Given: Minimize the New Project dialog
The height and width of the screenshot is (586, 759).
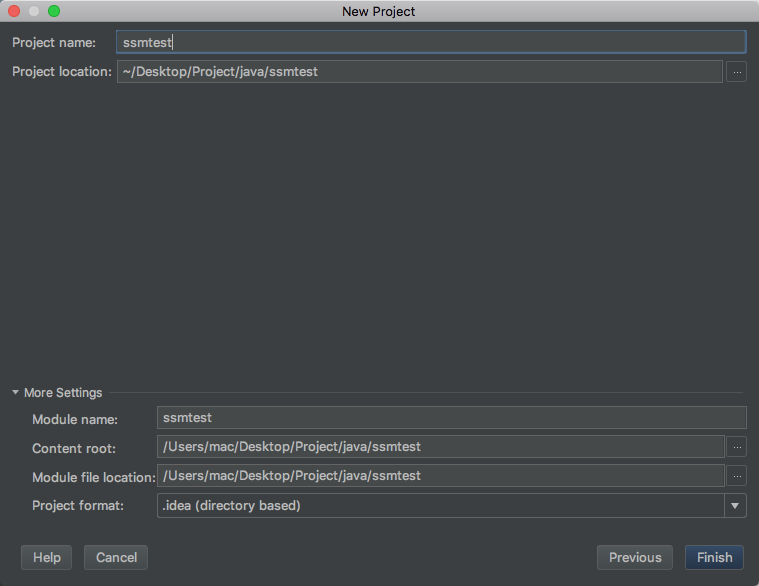Looking at the screenshot, I should point(34,11).
